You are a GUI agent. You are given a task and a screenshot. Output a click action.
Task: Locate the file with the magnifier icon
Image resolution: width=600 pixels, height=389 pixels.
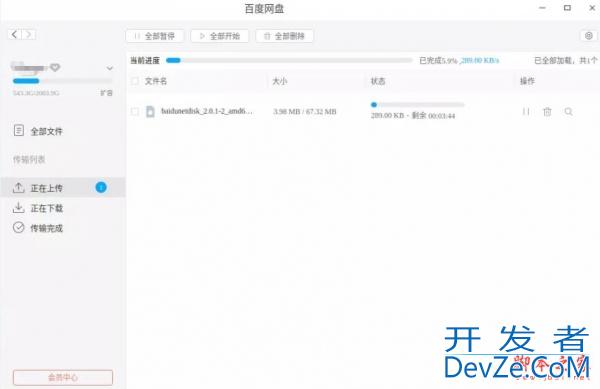coord(569,112)
